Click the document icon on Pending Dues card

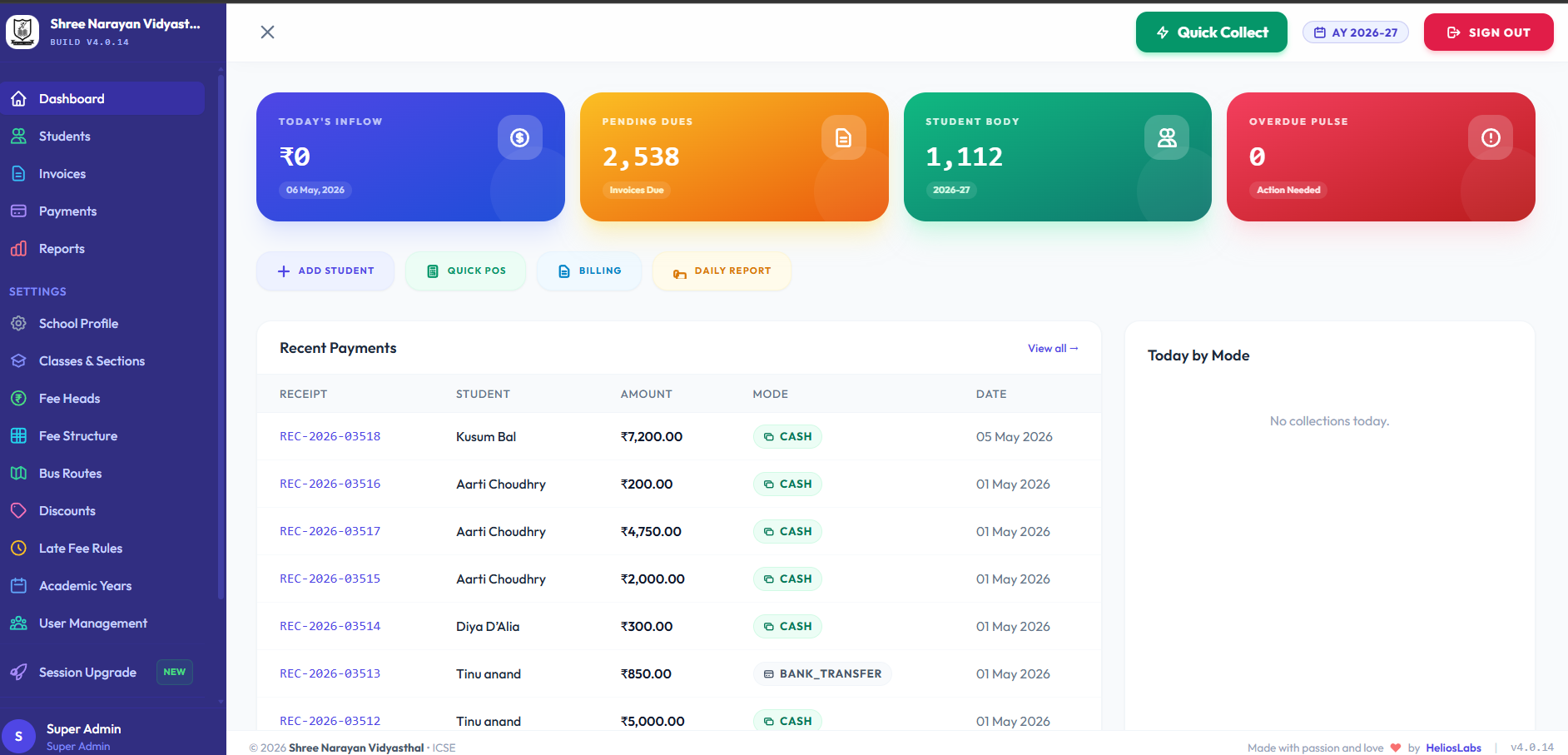844,137
